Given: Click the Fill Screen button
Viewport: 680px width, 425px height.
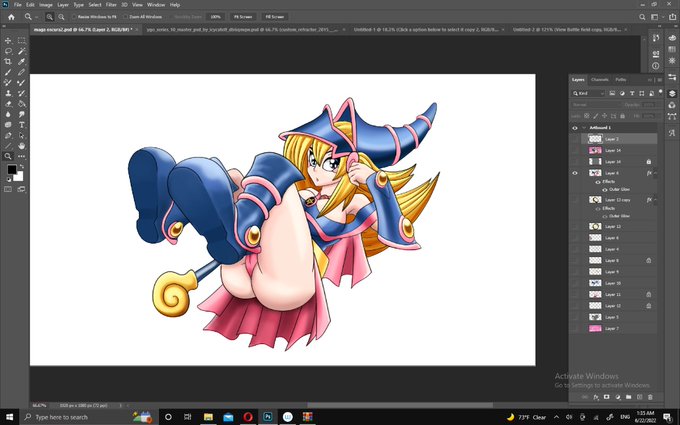Looking at the screenshot, I should [x=275, y=17].
